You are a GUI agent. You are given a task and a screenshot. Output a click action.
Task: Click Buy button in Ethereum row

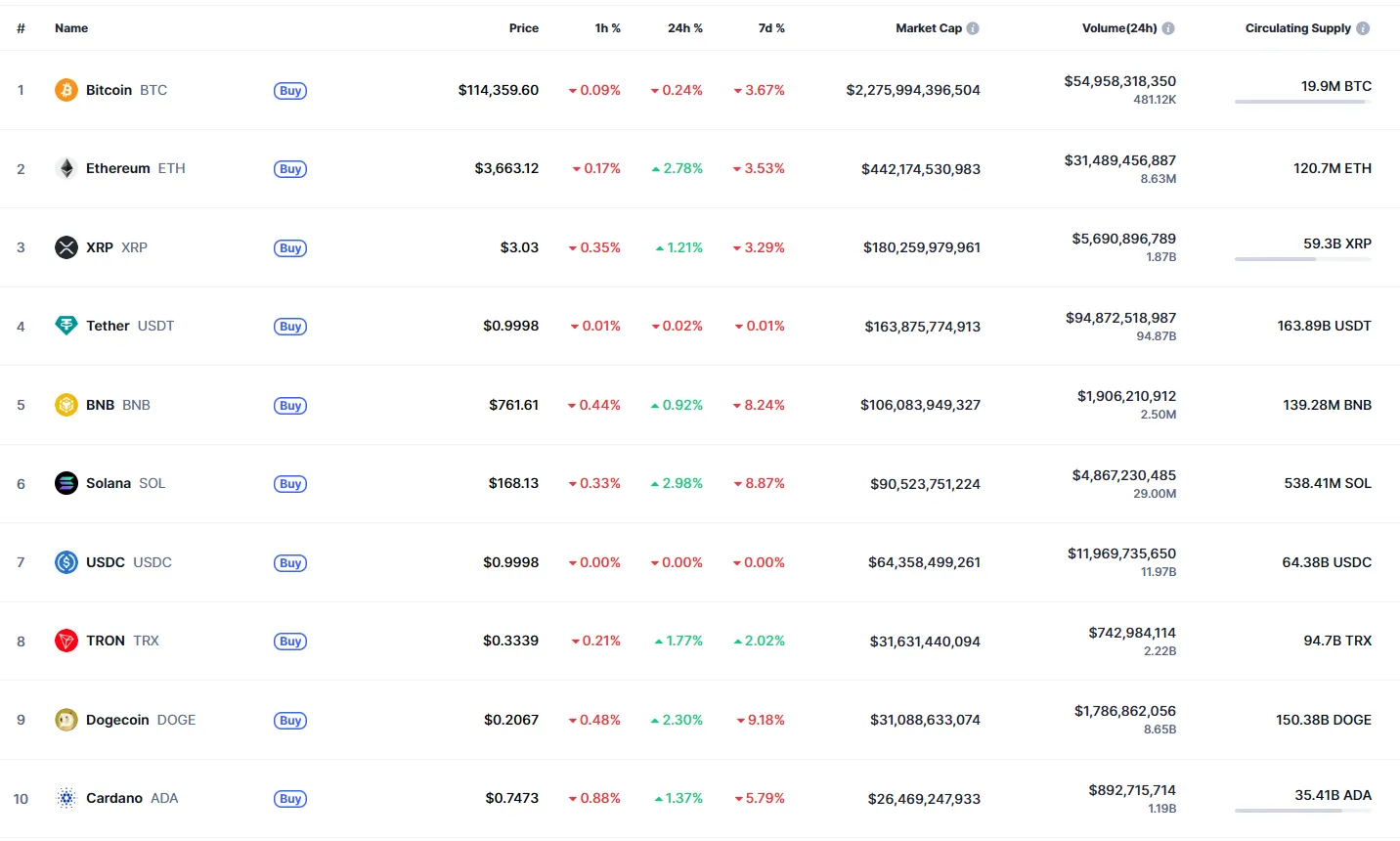pyautogui.click(x=290, y=169)
